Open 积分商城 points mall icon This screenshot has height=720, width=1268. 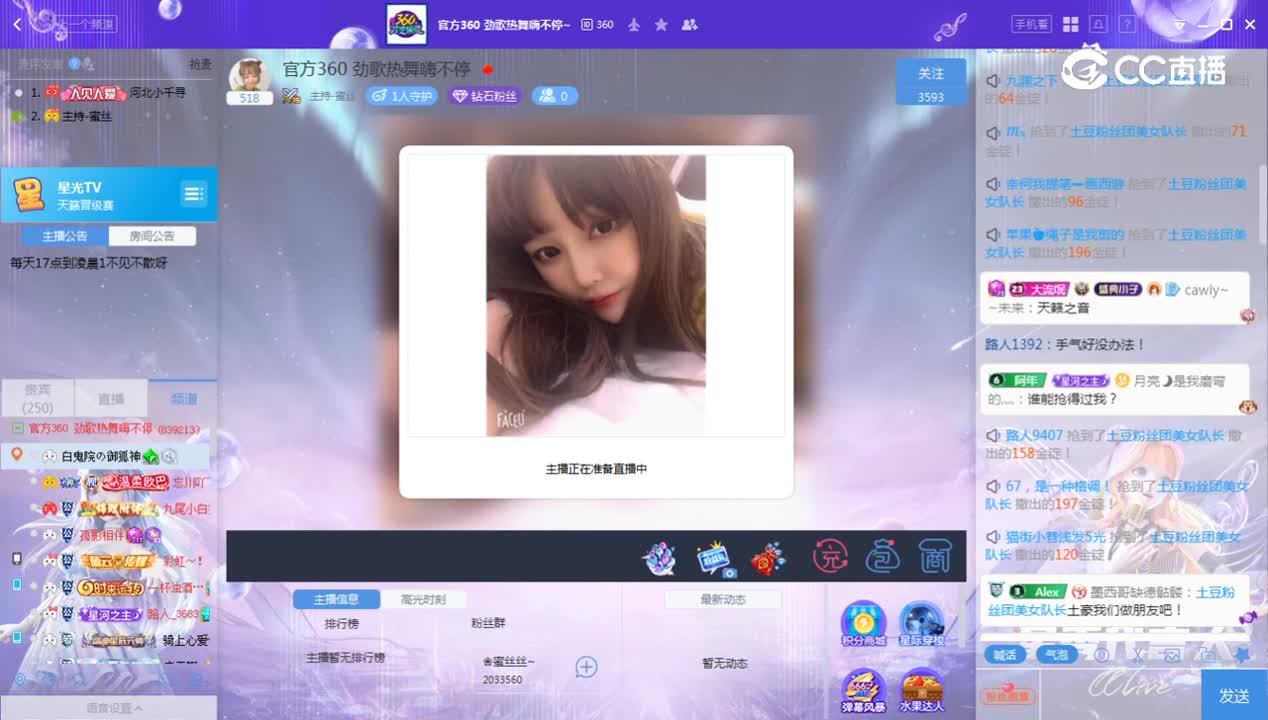tap(864, 624)
